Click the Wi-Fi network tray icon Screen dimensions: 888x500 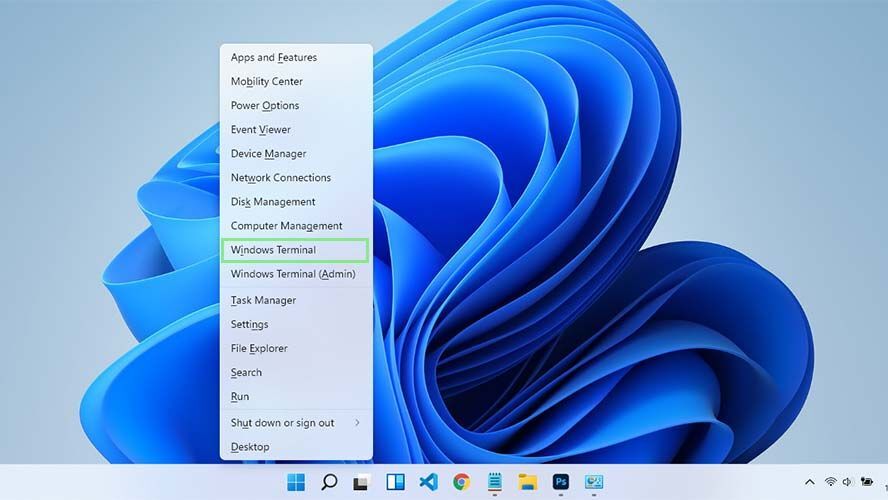tap(830, 482)
